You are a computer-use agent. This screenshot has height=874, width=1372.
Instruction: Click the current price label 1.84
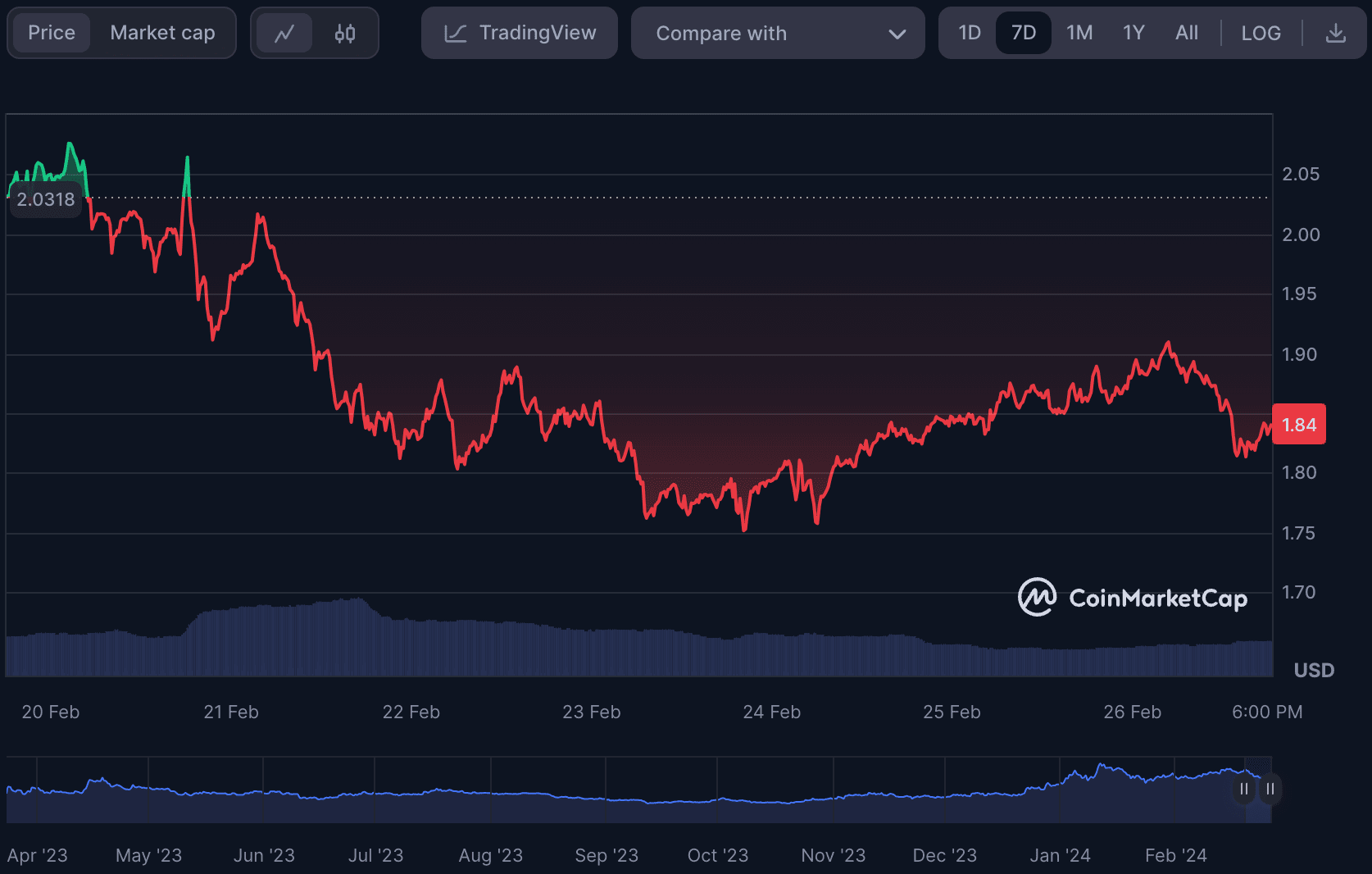pos(1299,425)
